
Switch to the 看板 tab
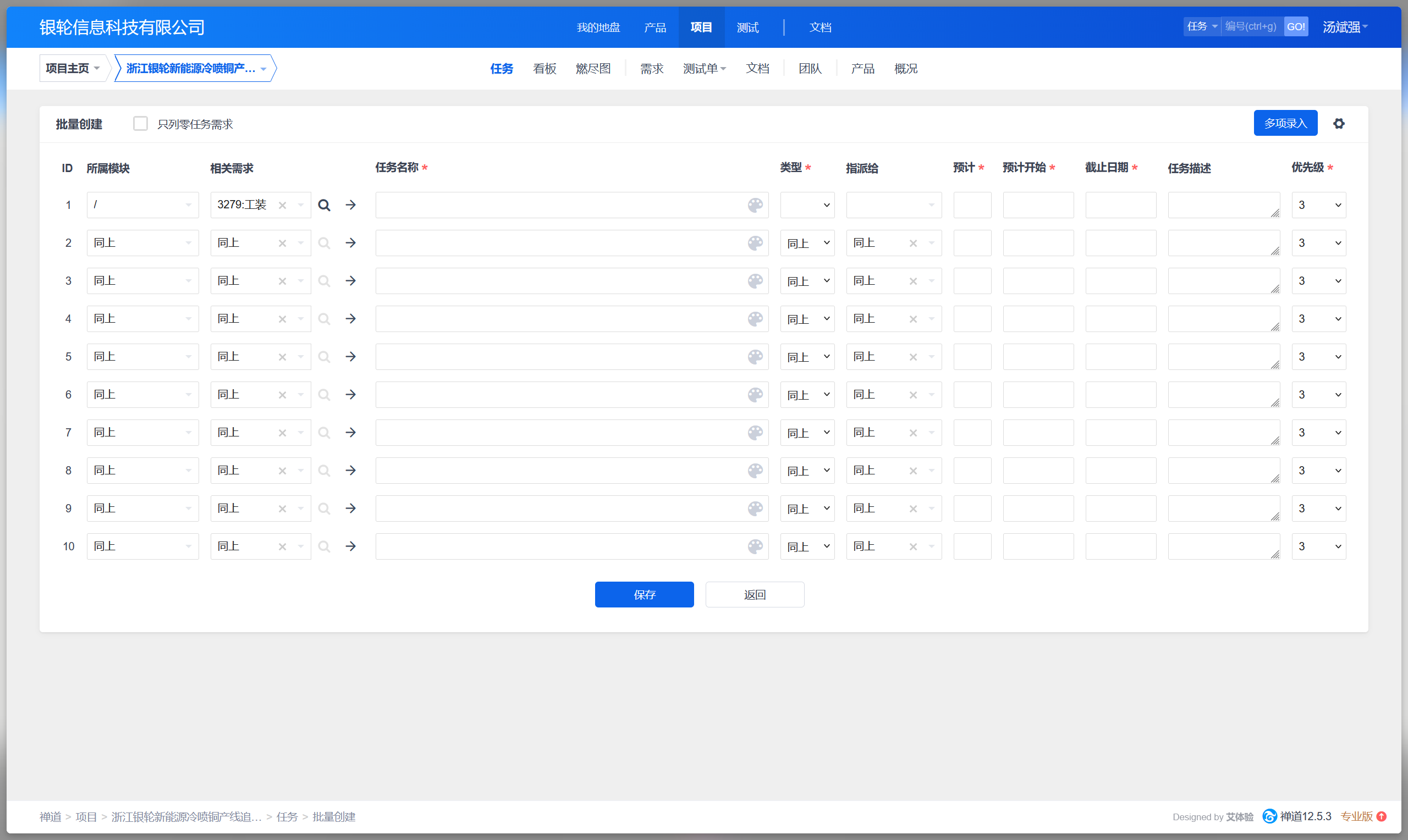pos(544,69)
